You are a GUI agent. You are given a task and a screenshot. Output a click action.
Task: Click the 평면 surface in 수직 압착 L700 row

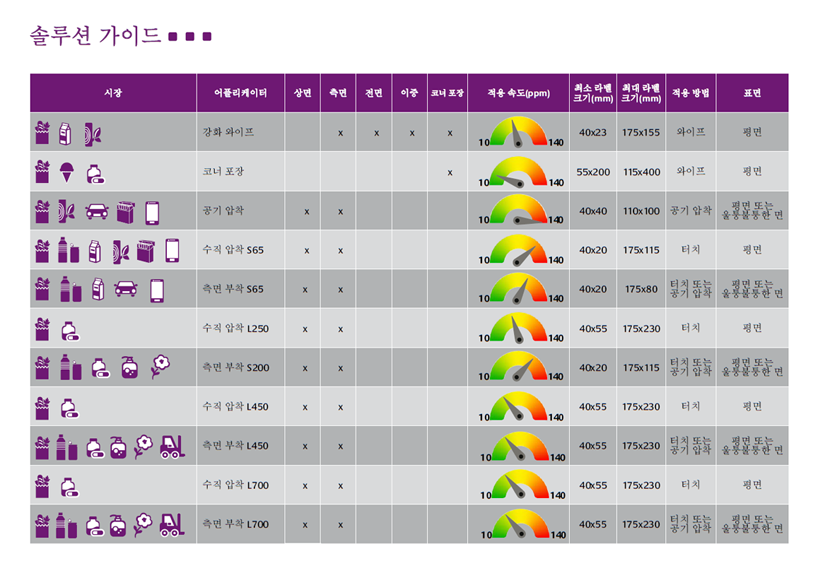pos(752,484)
